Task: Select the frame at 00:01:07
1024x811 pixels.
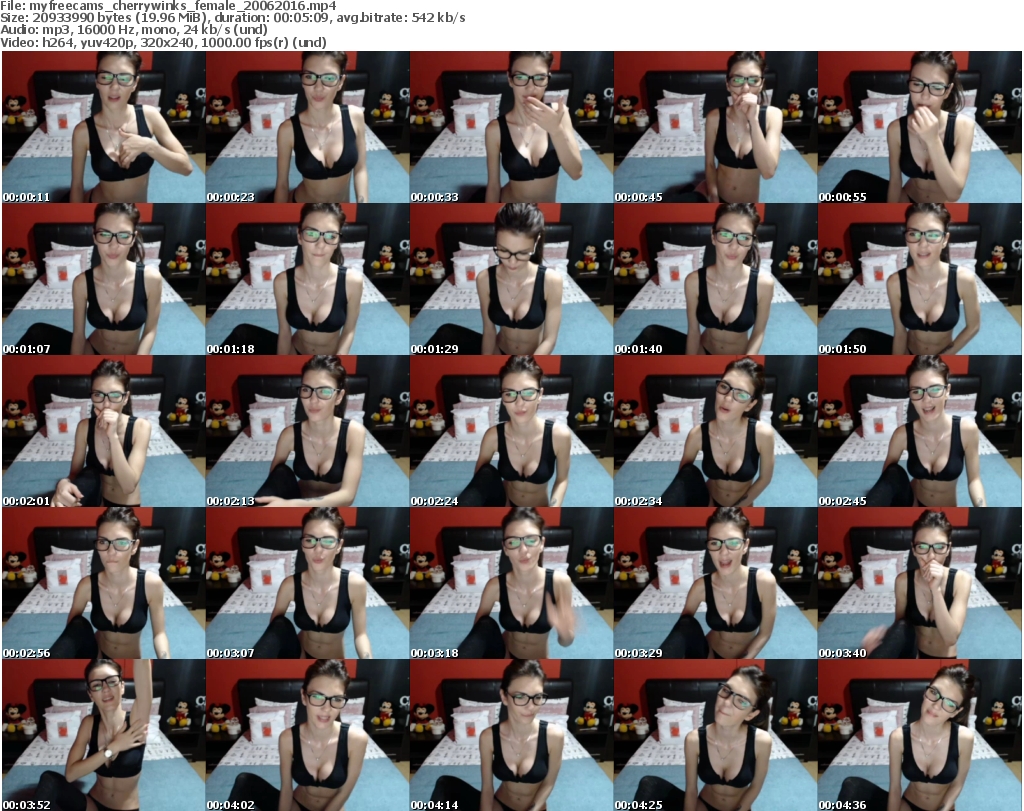Action: click(104, 279)
